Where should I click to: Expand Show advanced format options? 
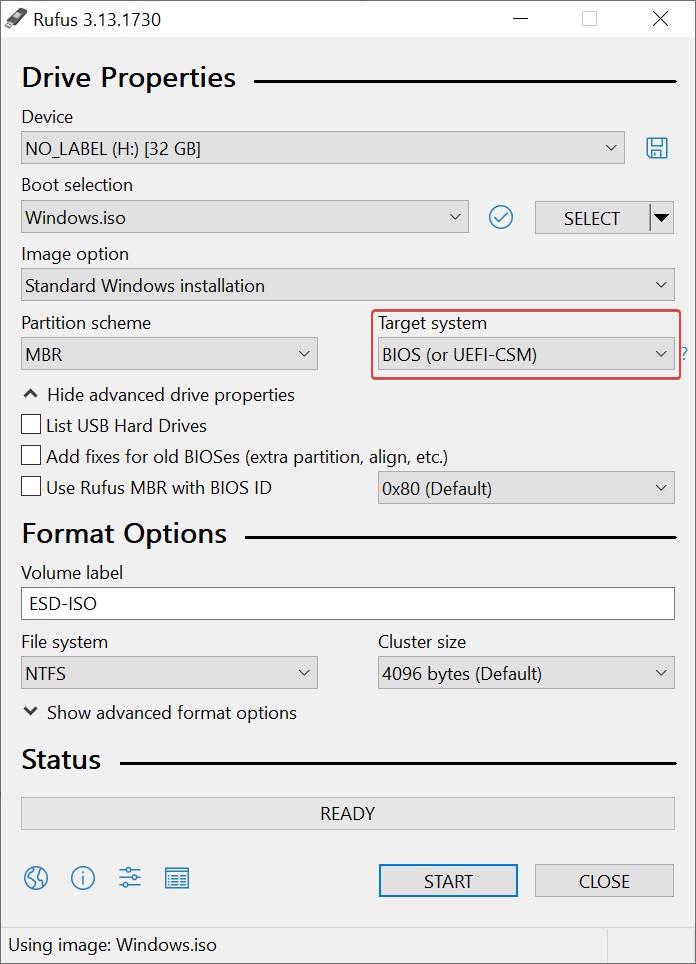point(160,713)
